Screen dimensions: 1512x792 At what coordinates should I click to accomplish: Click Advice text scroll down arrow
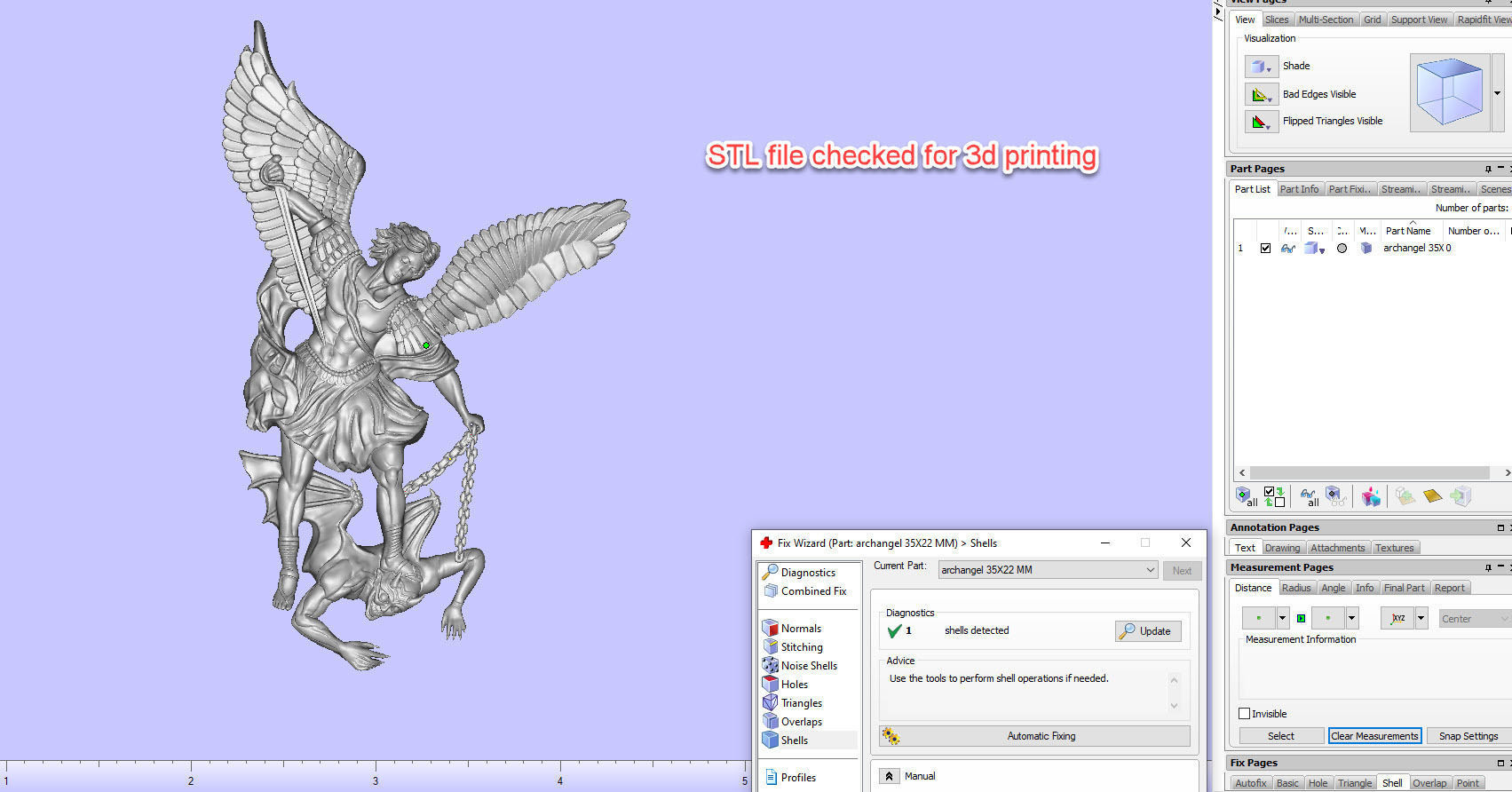(x=1174, y=707)
